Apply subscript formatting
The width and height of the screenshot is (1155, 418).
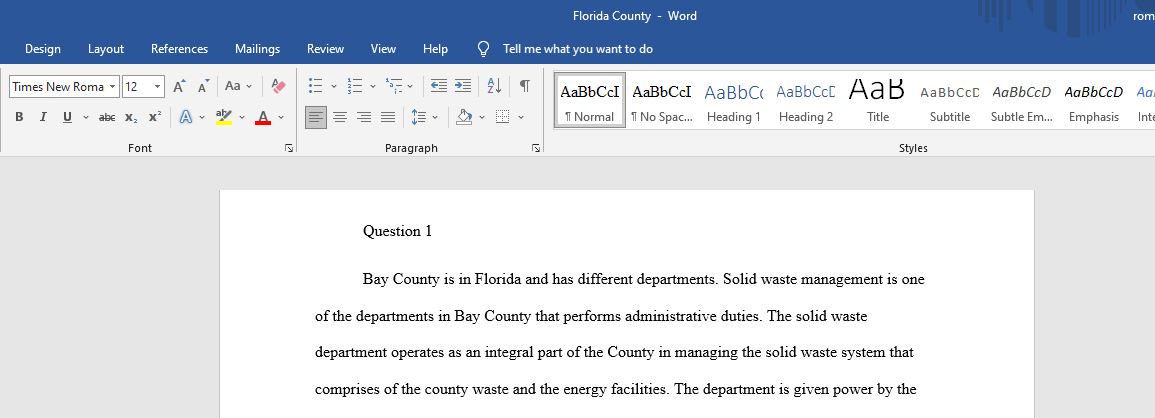(131, 116)
